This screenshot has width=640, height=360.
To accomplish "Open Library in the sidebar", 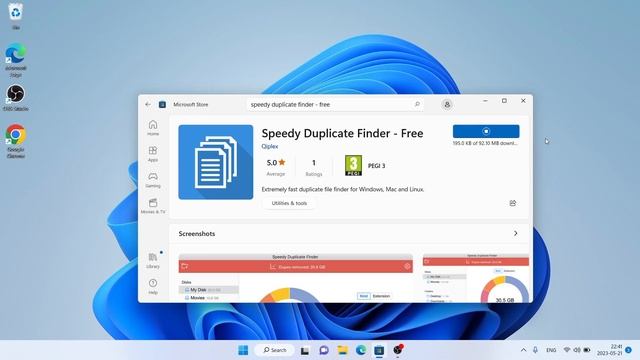I will pos(153,260).
